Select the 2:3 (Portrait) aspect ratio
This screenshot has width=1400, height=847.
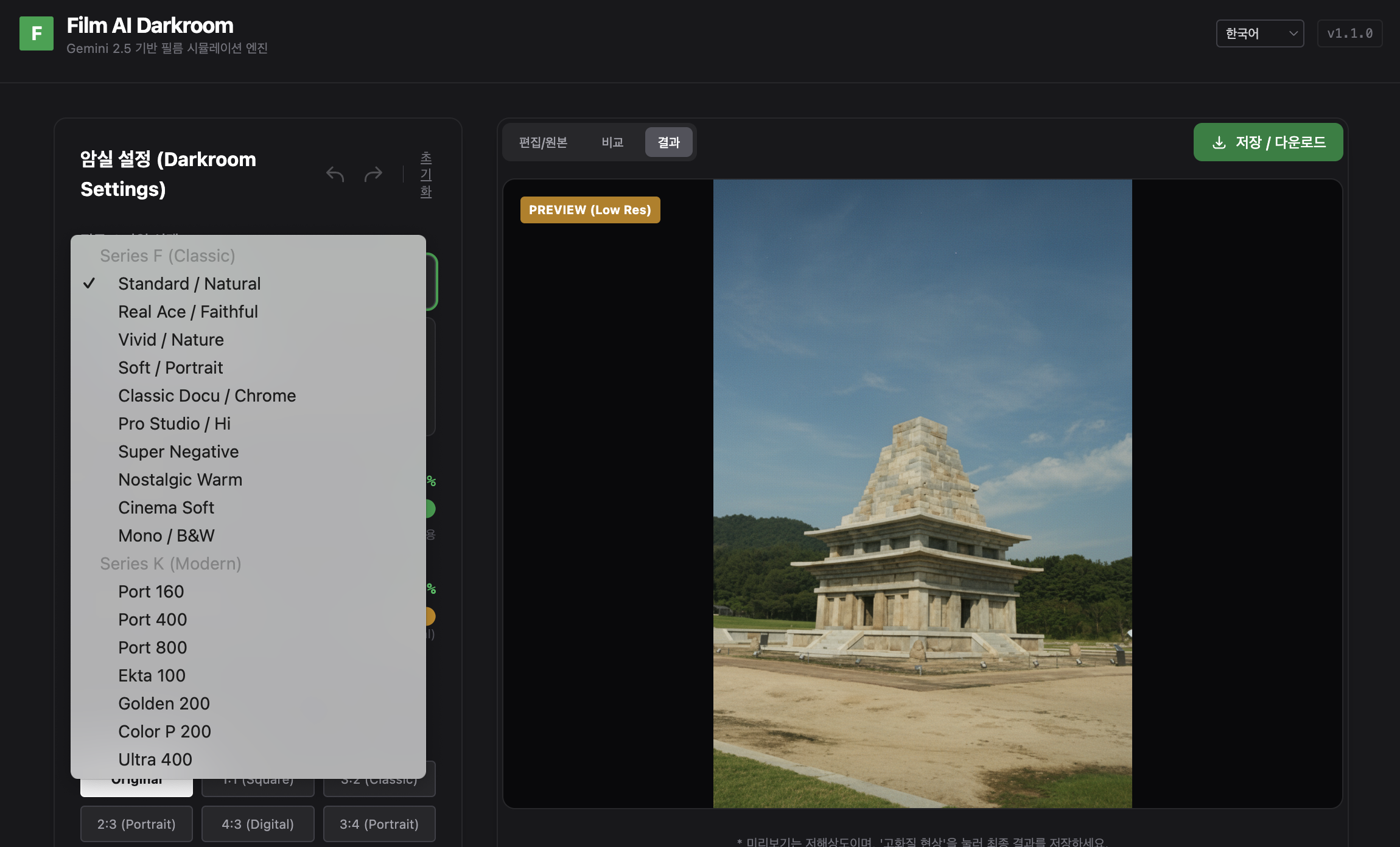click(136, 824)
